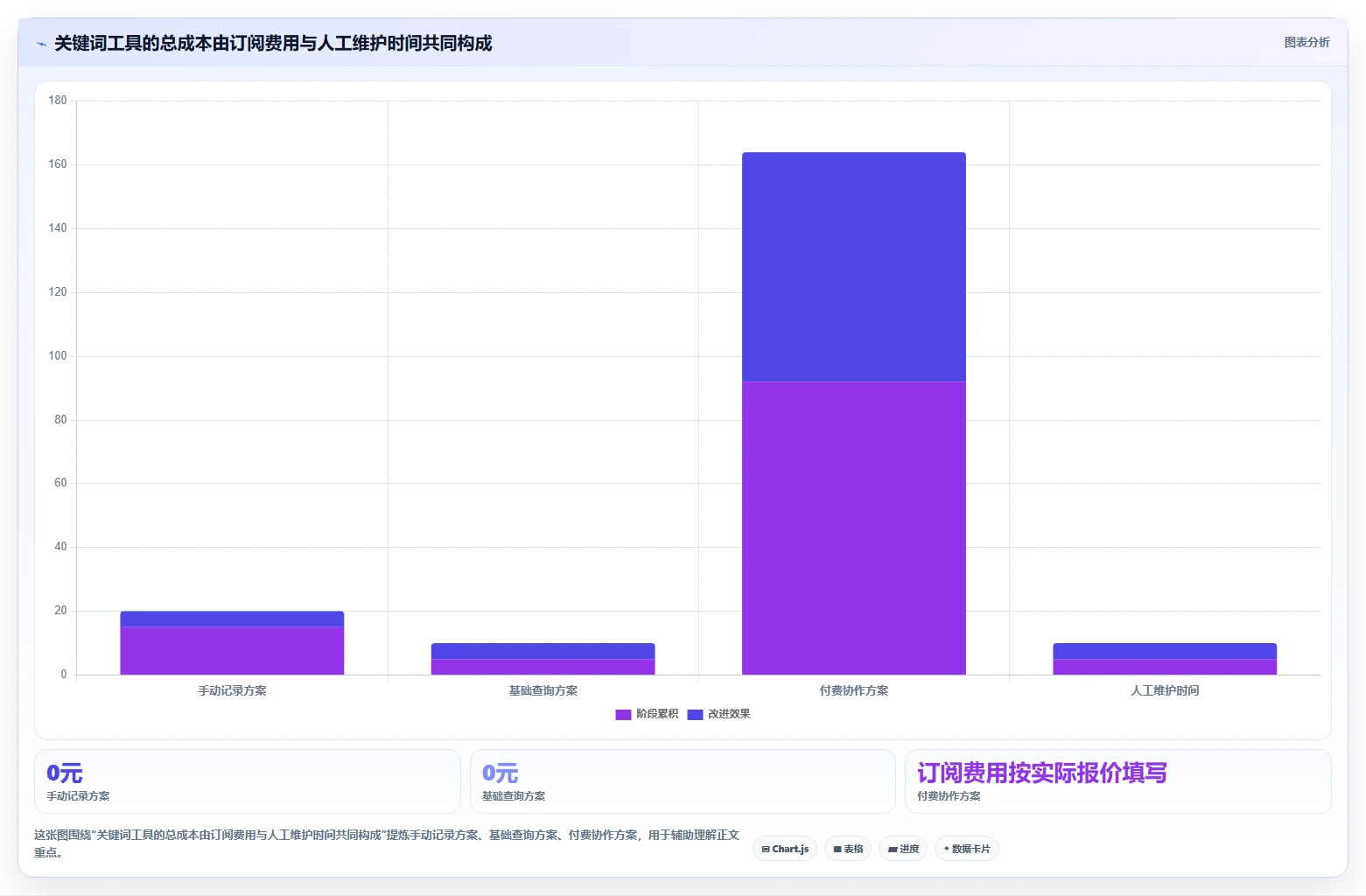Select the Chart.js chip
Viewport: 1366px width, 896px height.
click(785, 849)
